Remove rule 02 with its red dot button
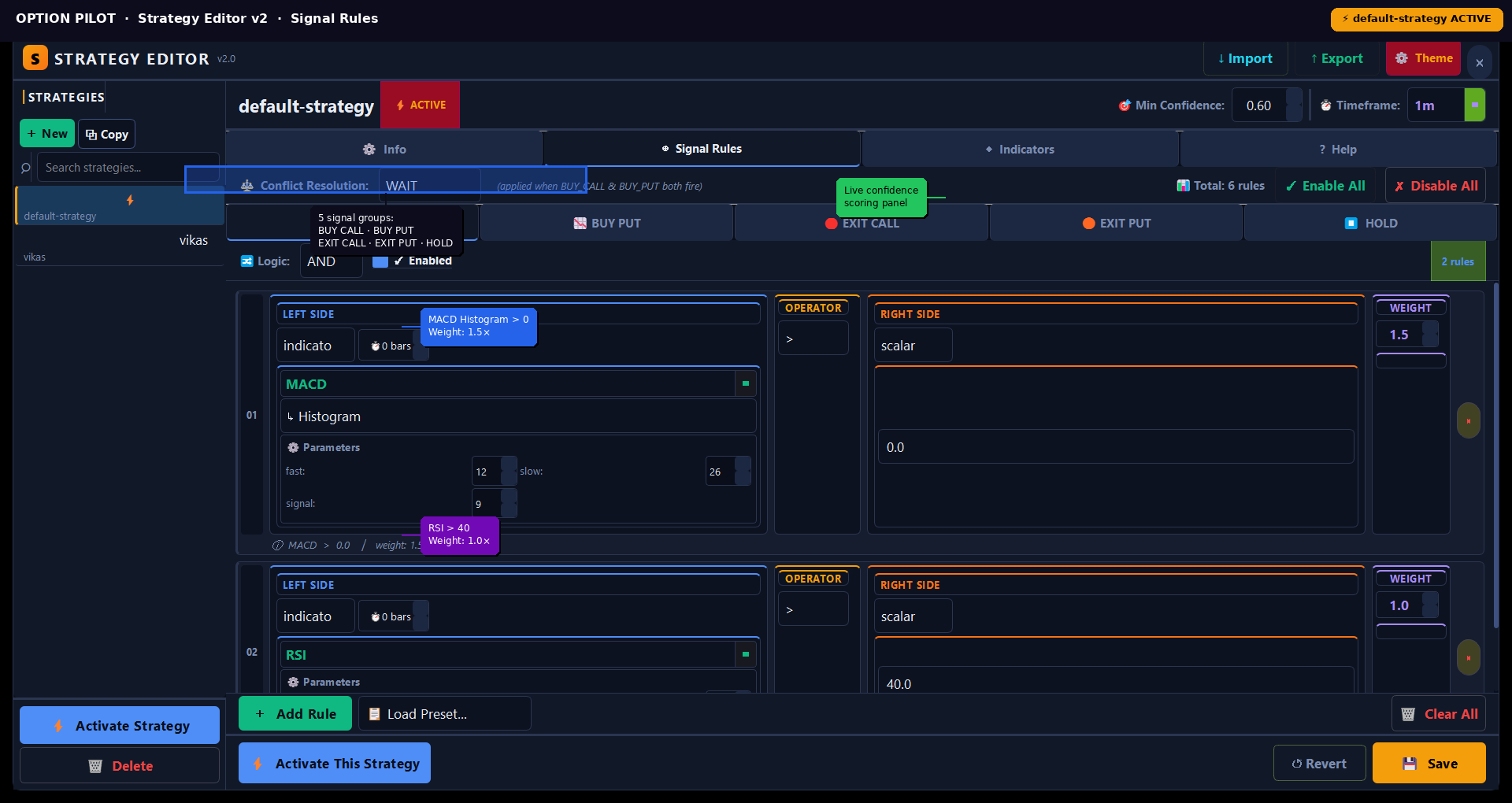This screenshot has width=1512, height=803. tap(1469, 657)
